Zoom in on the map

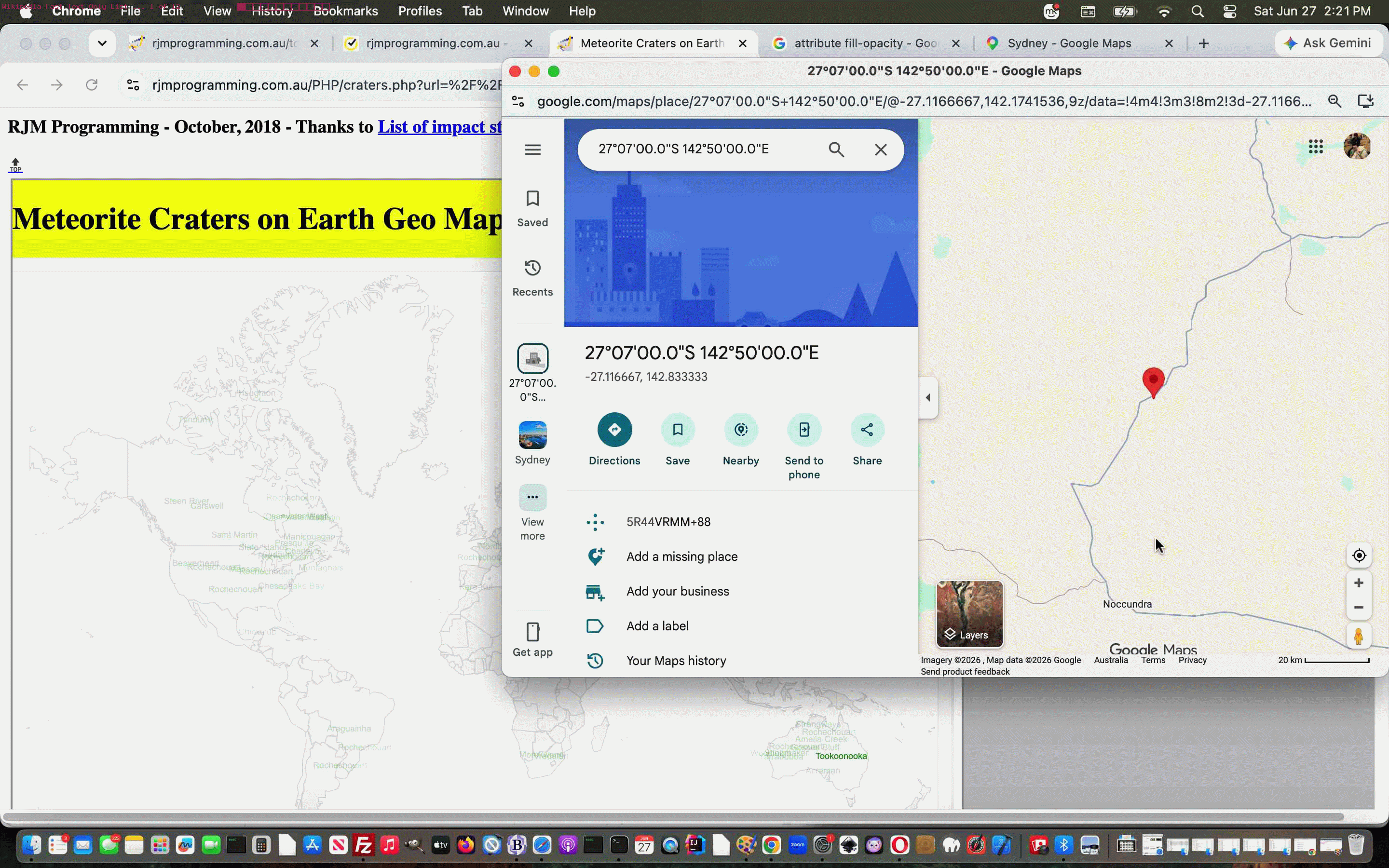point(1359,583)
